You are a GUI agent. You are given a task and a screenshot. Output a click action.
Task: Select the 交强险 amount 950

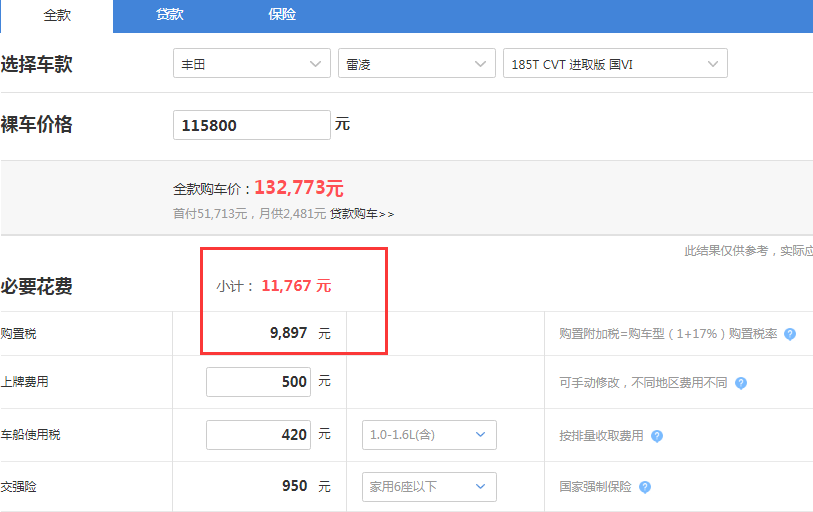tap(295, 486)
